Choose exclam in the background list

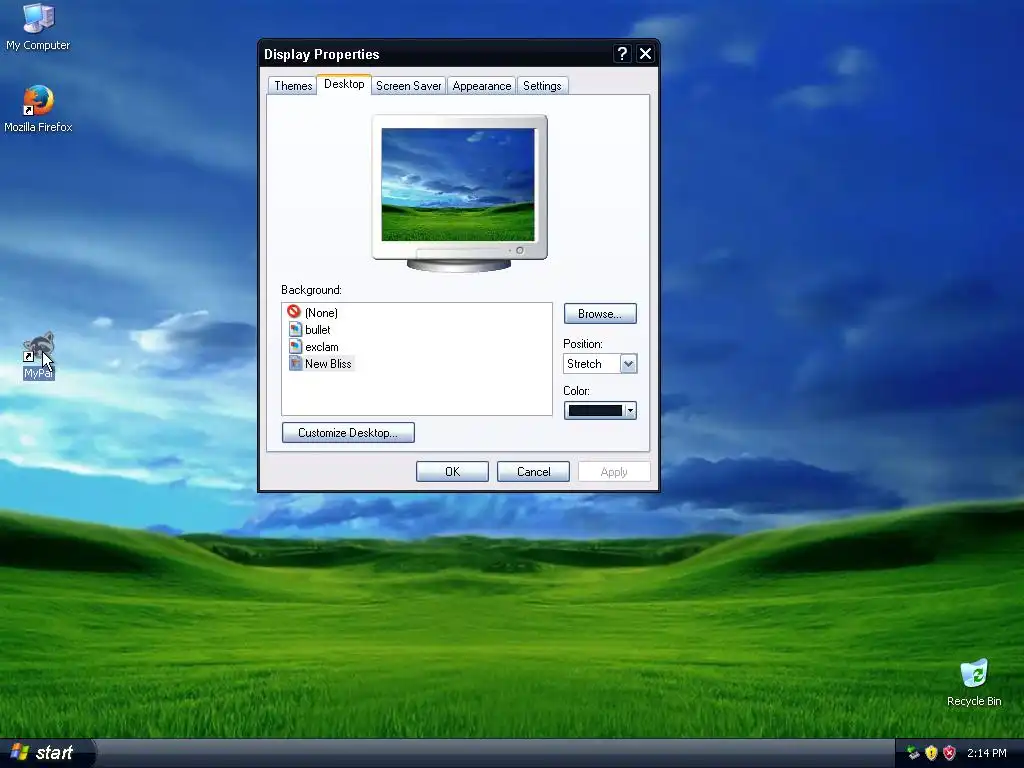pos(322,347)
